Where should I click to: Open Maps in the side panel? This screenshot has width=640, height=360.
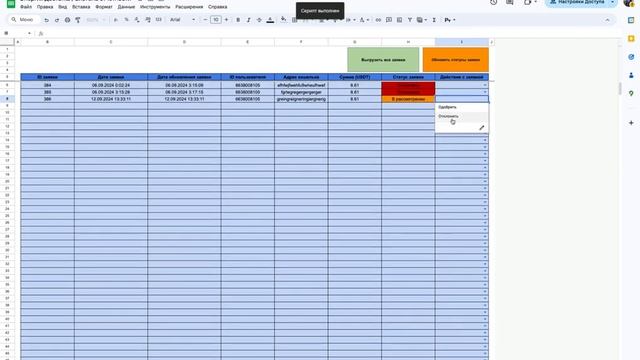point(631,93)
